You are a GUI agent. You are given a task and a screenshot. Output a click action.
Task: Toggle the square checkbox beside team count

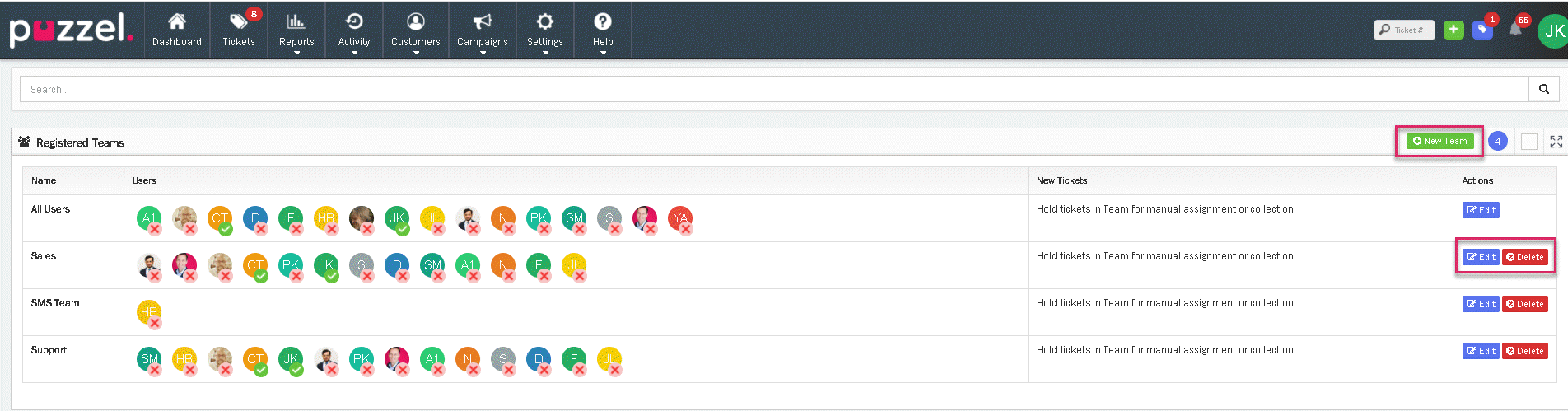1529,142
